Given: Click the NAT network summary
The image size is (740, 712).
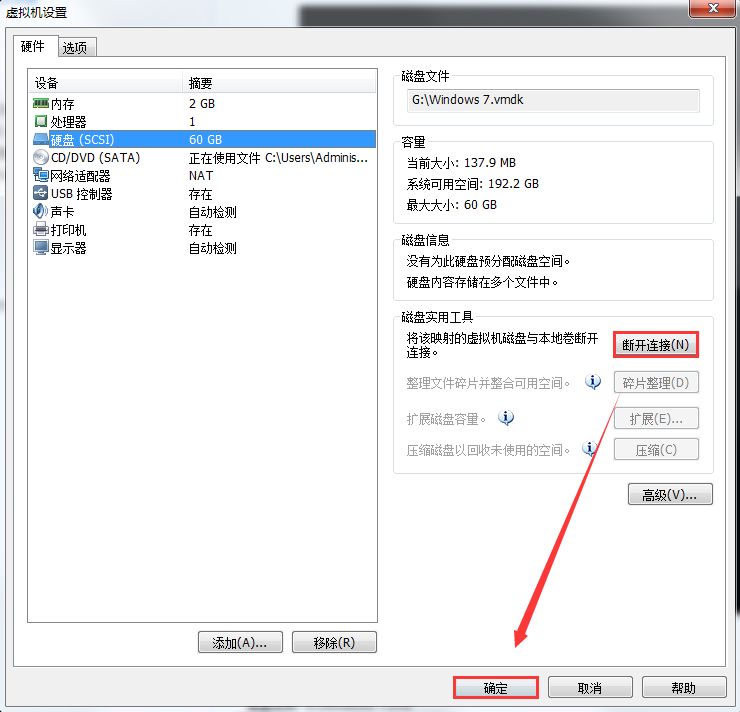Looking at the screenshot, I should [x=201, y=176].
